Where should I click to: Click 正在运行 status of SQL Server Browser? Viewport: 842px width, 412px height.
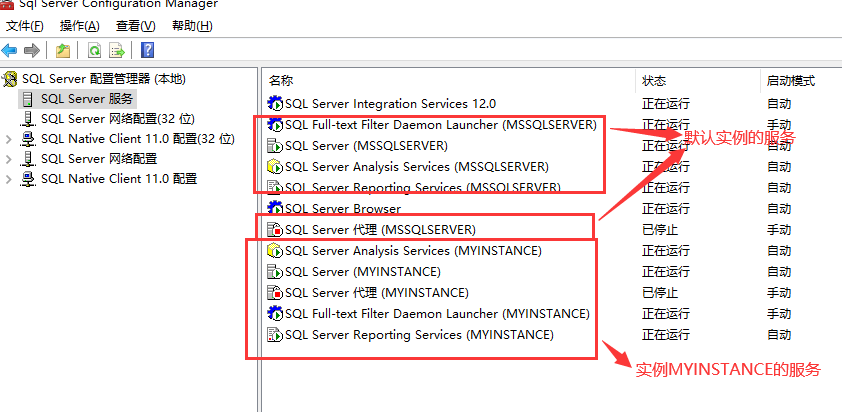[x=666, y=208]
